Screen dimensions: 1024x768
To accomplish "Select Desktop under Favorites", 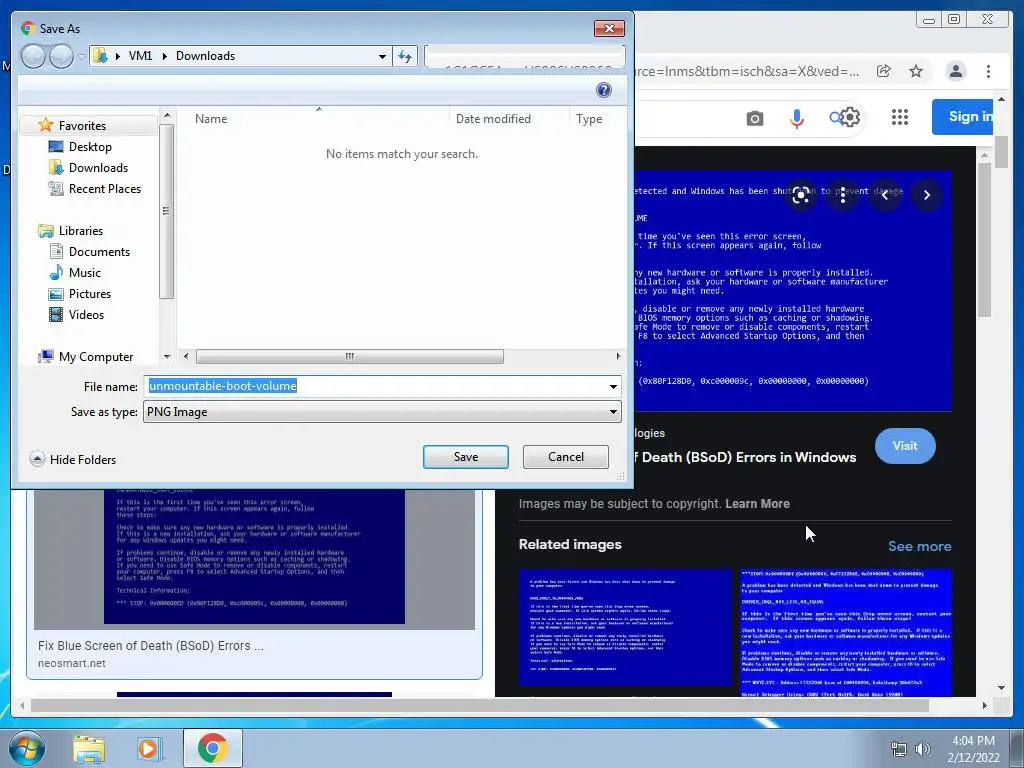I will [90, 147].
